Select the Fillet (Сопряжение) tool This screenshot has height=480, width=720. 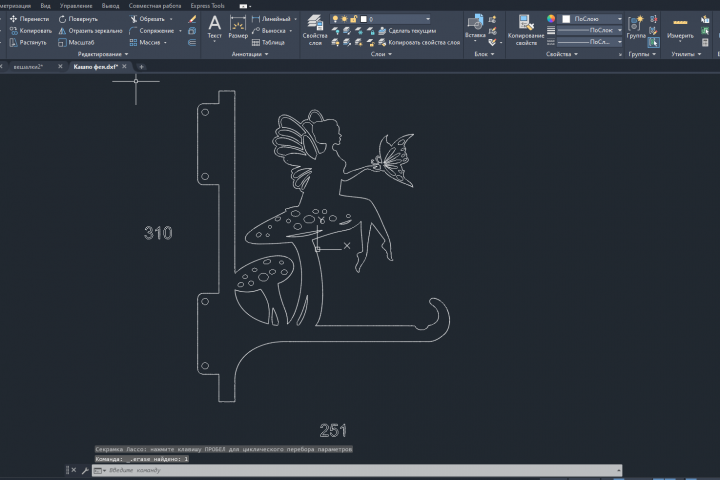point(152,31)
